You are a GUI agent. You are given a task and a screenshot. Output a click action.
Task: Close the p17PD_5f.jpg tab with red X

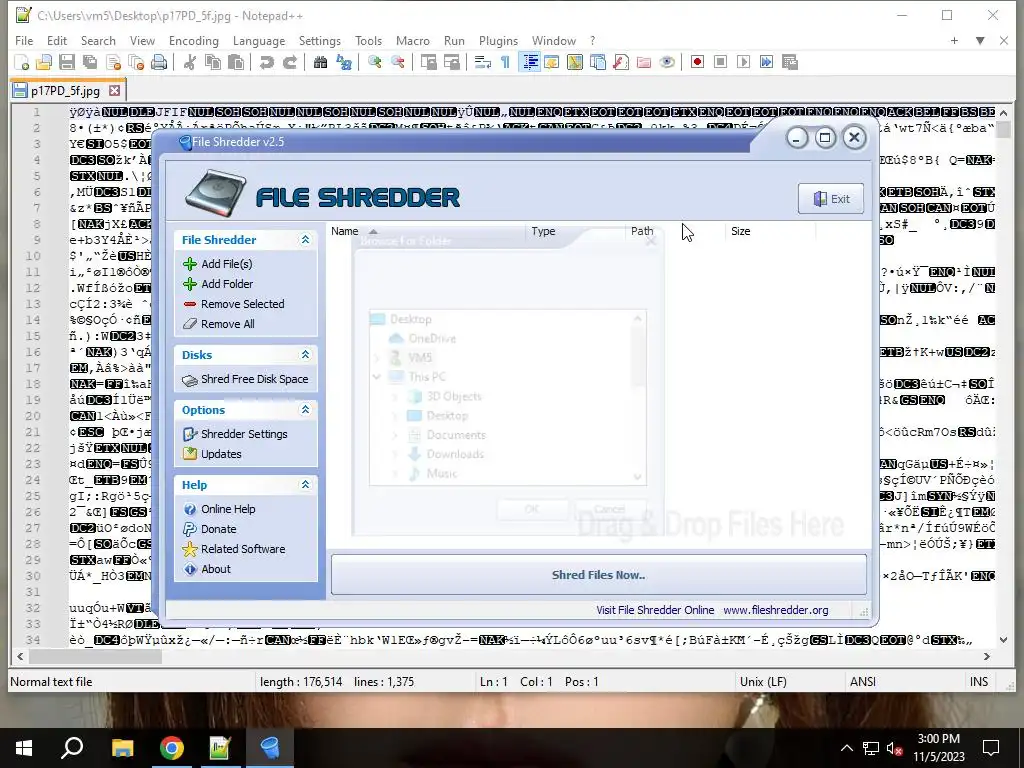click(115, 91)
